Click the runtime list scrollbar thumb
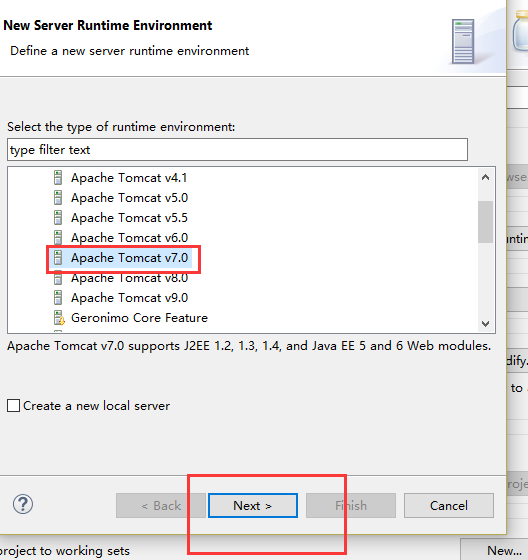 (485, 222)
